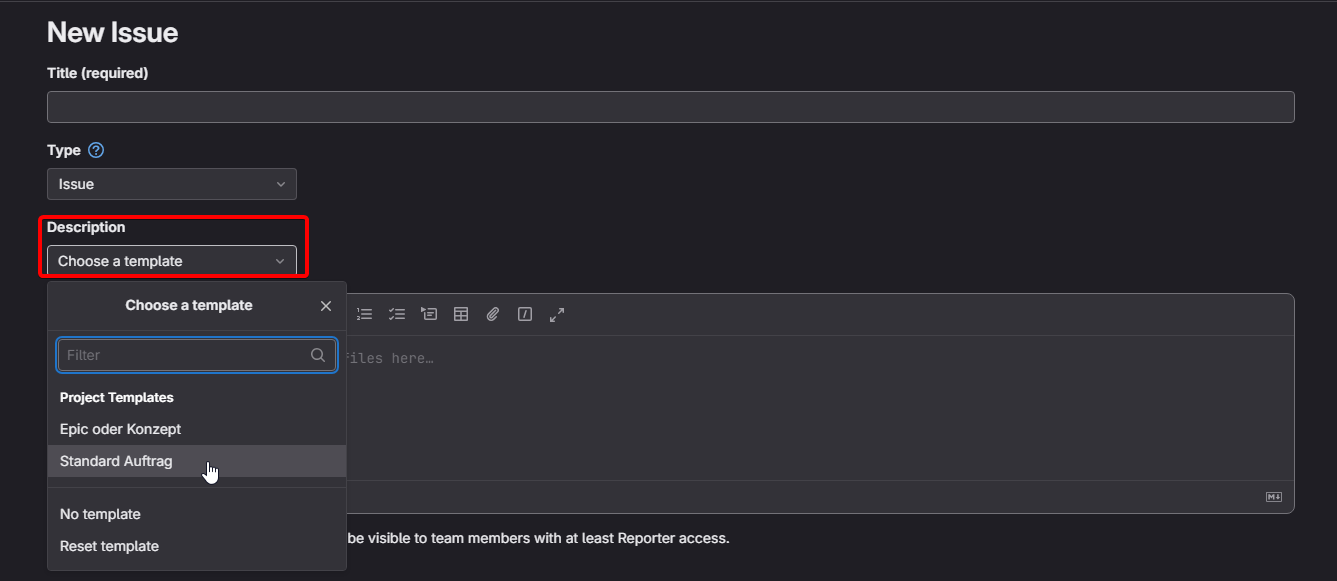Choose the Epic oder Konzept template
1337x581 pixels.
(120, 429)
